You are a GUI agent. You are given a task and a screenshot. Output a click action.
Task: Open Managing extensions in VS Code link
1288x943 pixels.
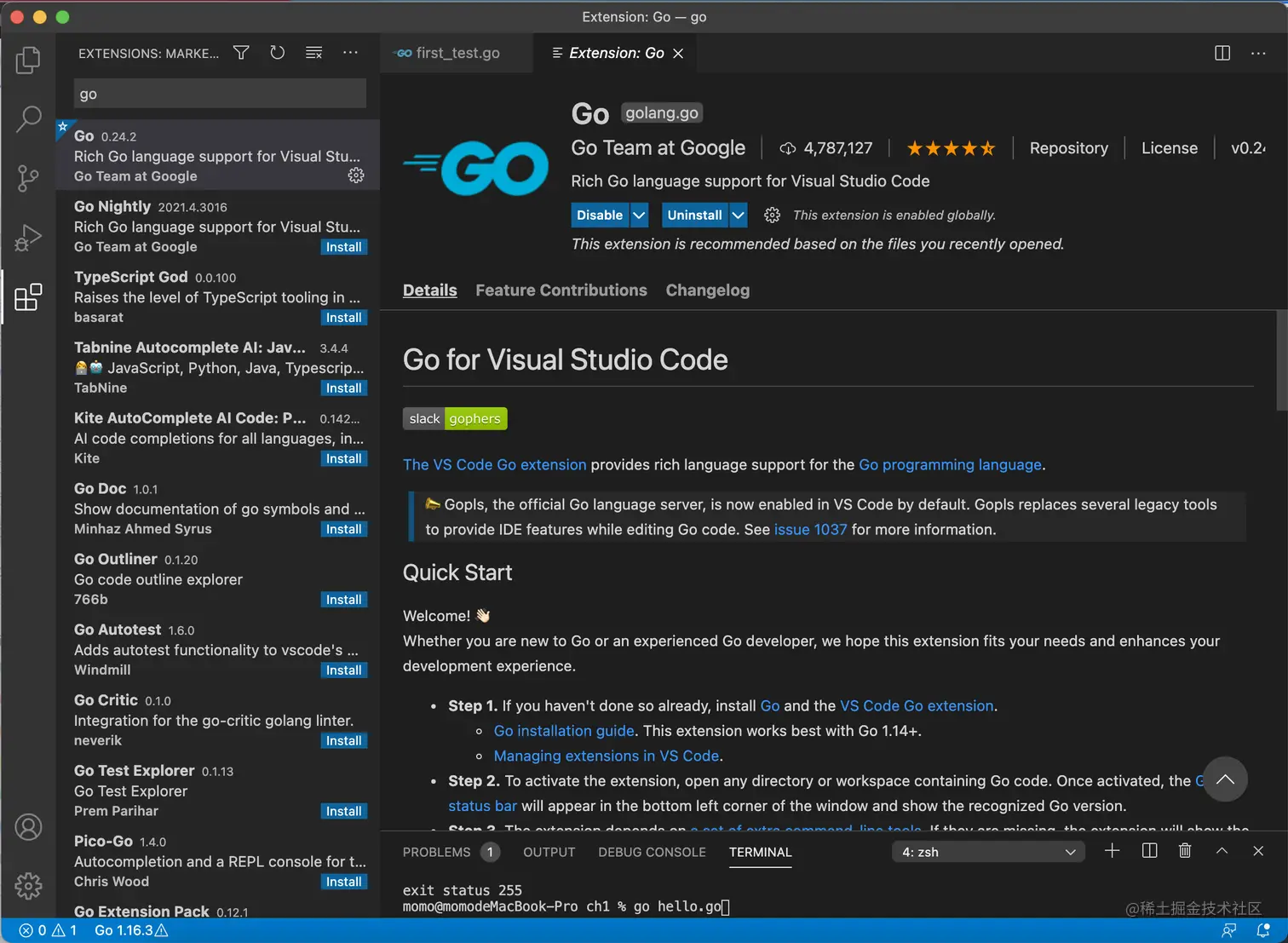(607, 756)
